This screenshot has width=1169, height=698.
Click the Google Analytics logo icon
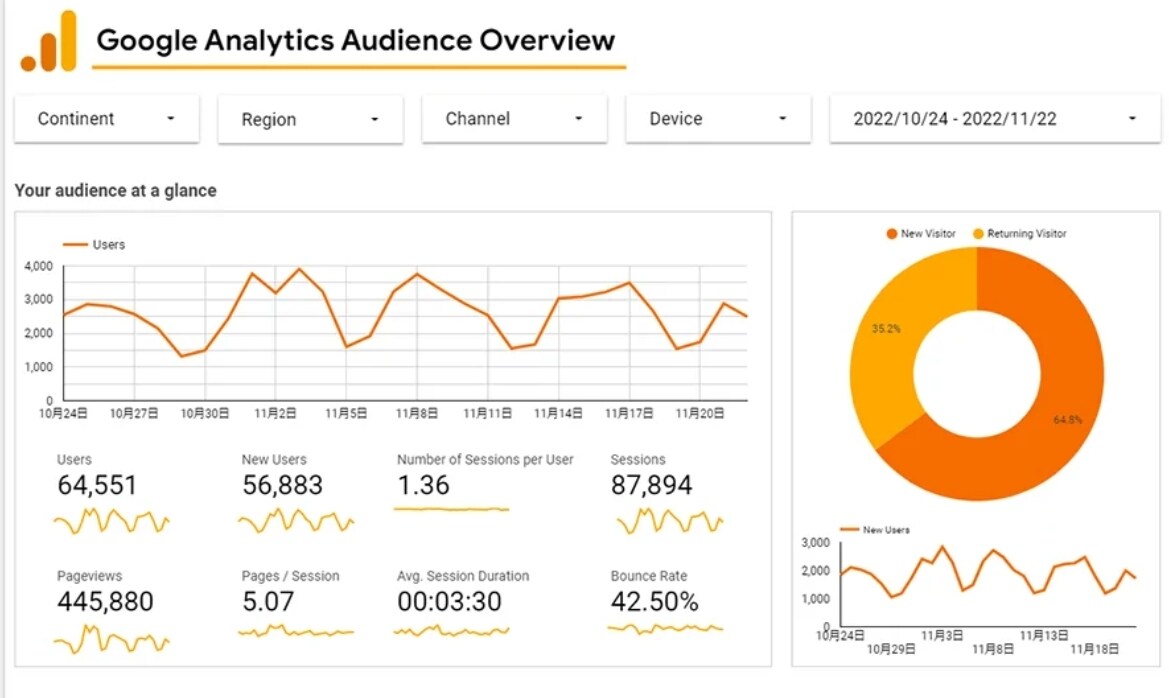click(x=48, y=42)
